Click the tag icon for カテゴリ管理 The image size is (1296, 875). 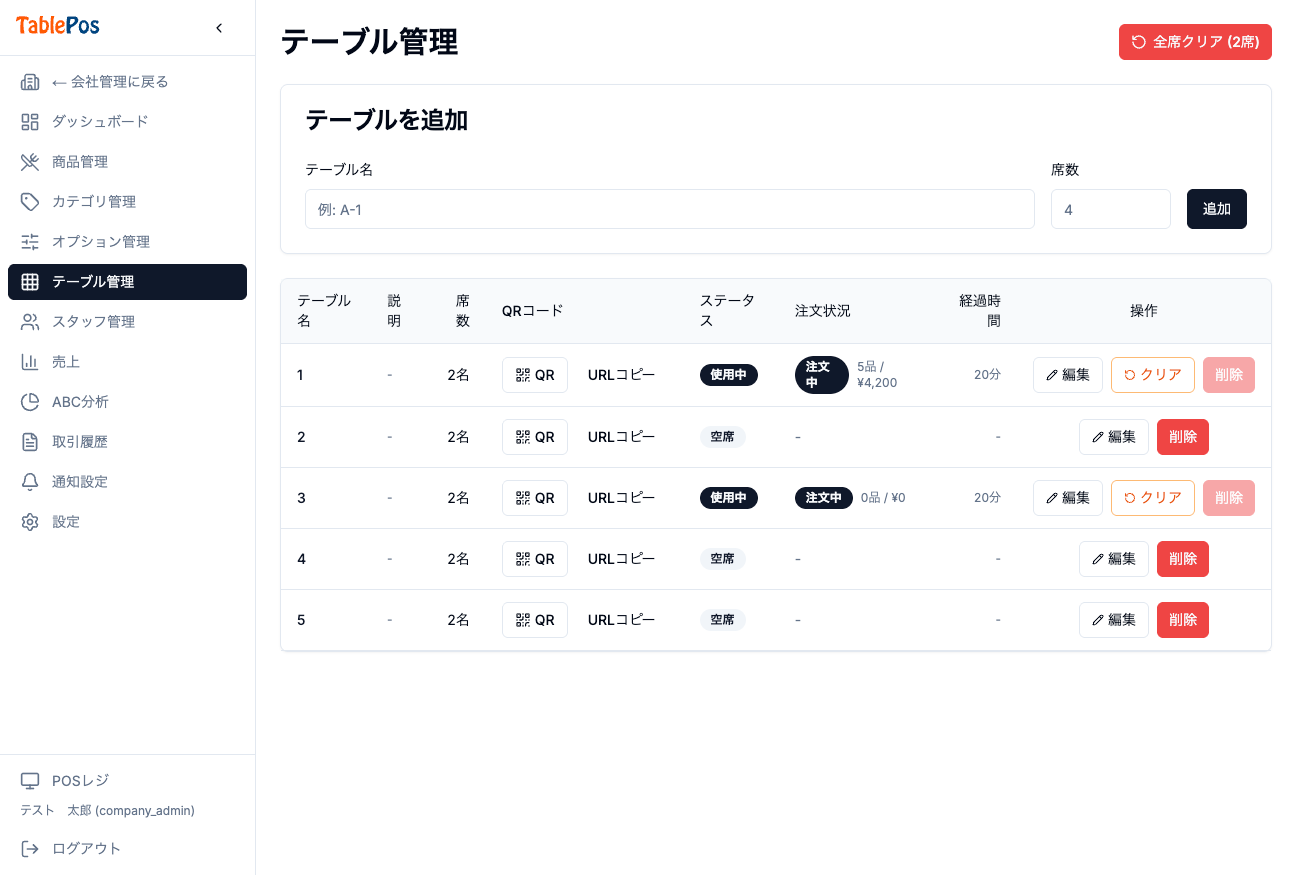[30, 202]
